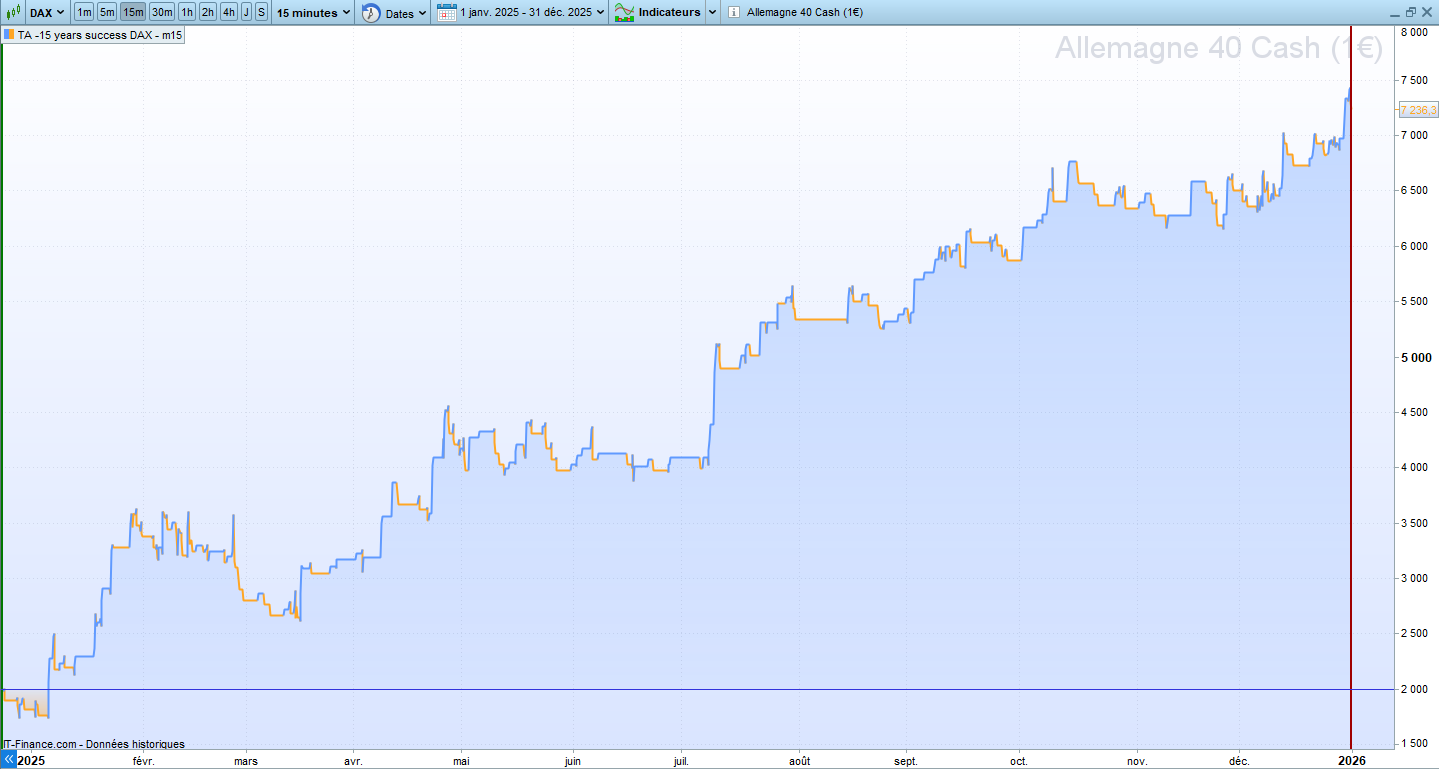Click the Indicateurs chart icon
Screen dimensions: 1439x769
pyautogui.click(x=624, y=13)
